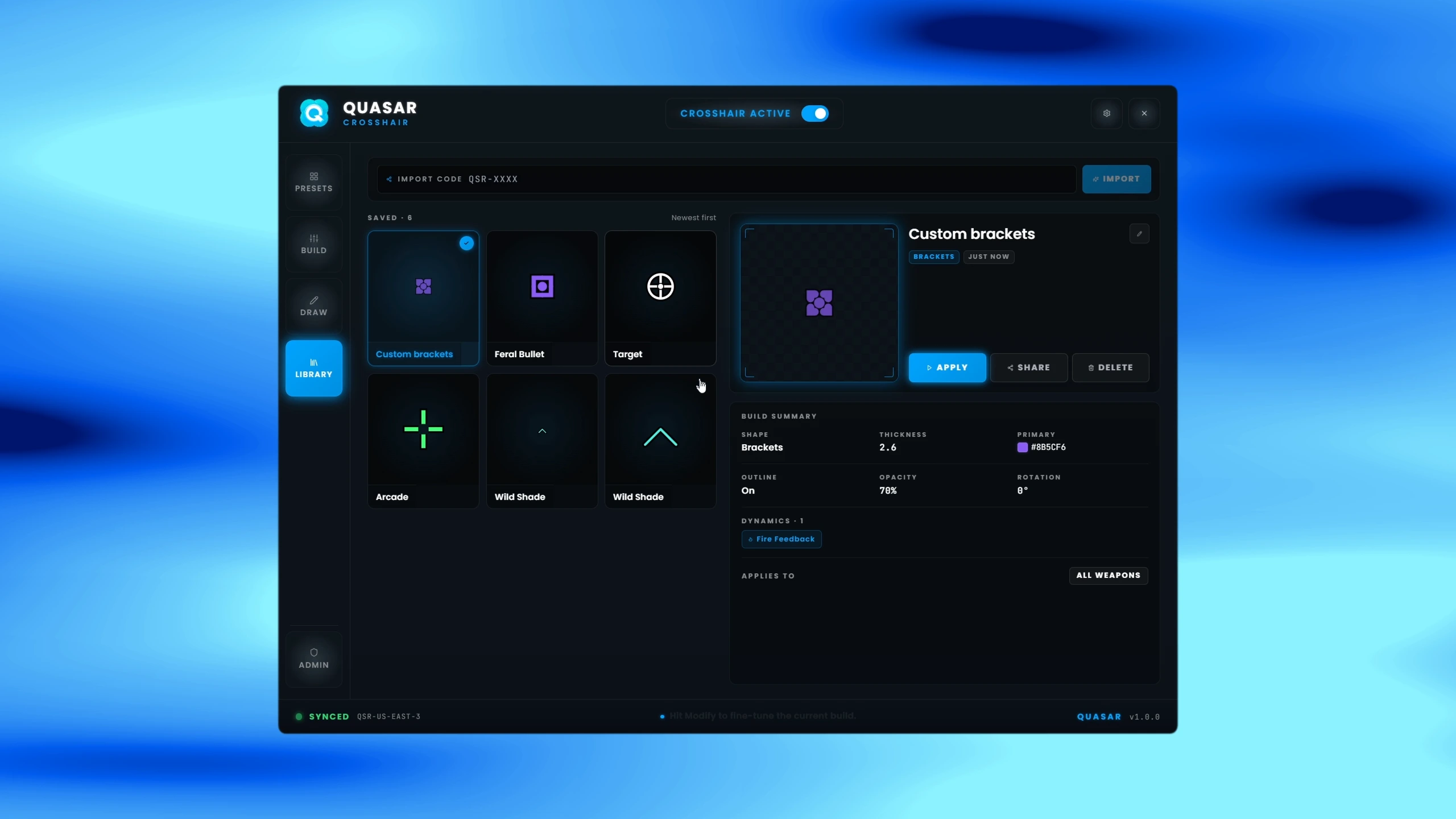Focus the import code input field
The height and width of the screenshot is (819, 1456).
point(726,179)
